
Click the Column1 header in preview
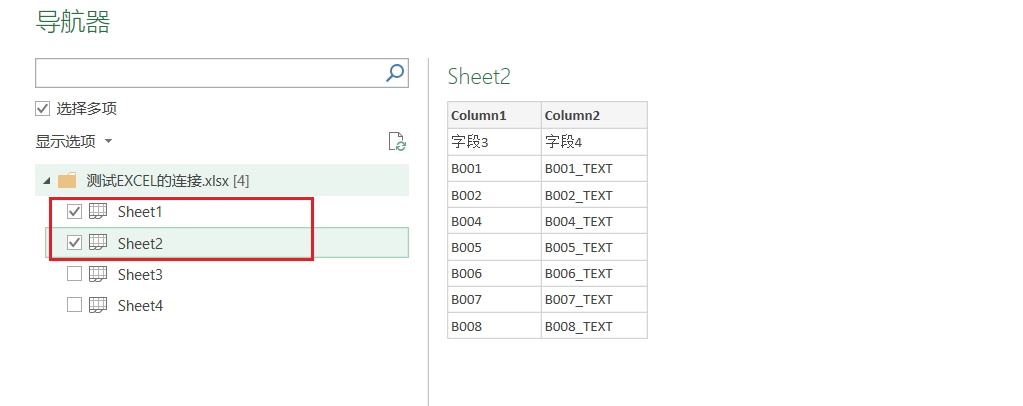(495, 115)
